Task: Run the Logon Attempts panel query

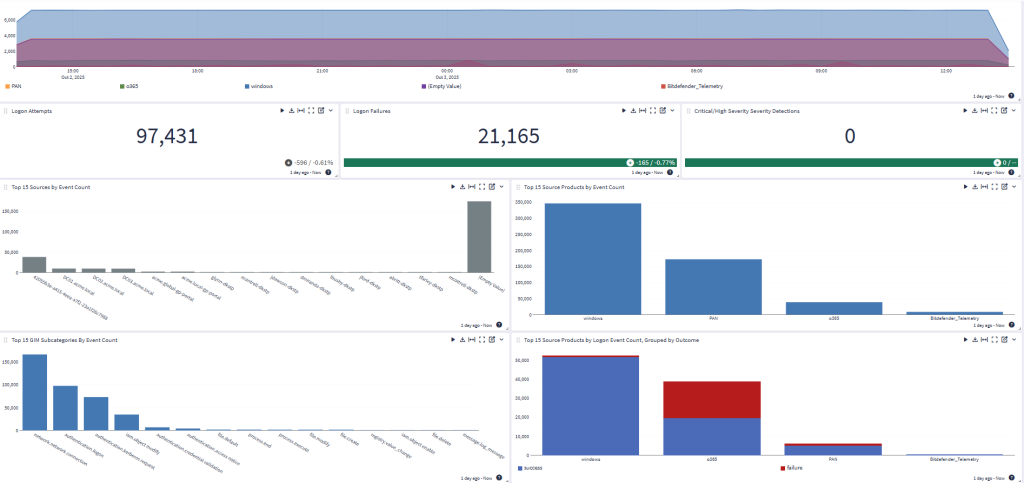Action: (282, 111)
